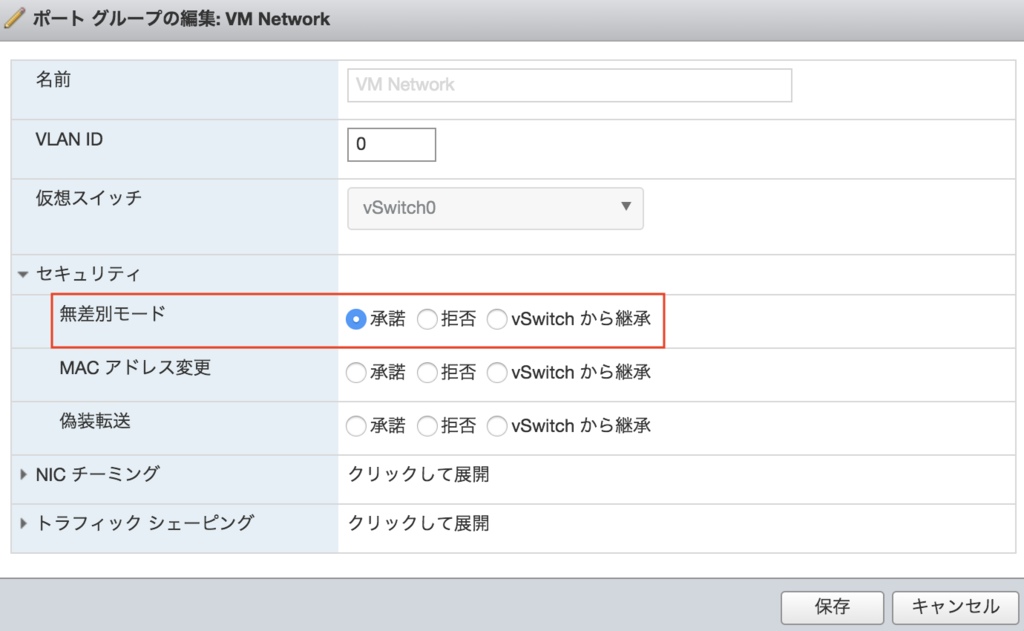Select 承諾 for 無差別モード

tap(356, 319)
